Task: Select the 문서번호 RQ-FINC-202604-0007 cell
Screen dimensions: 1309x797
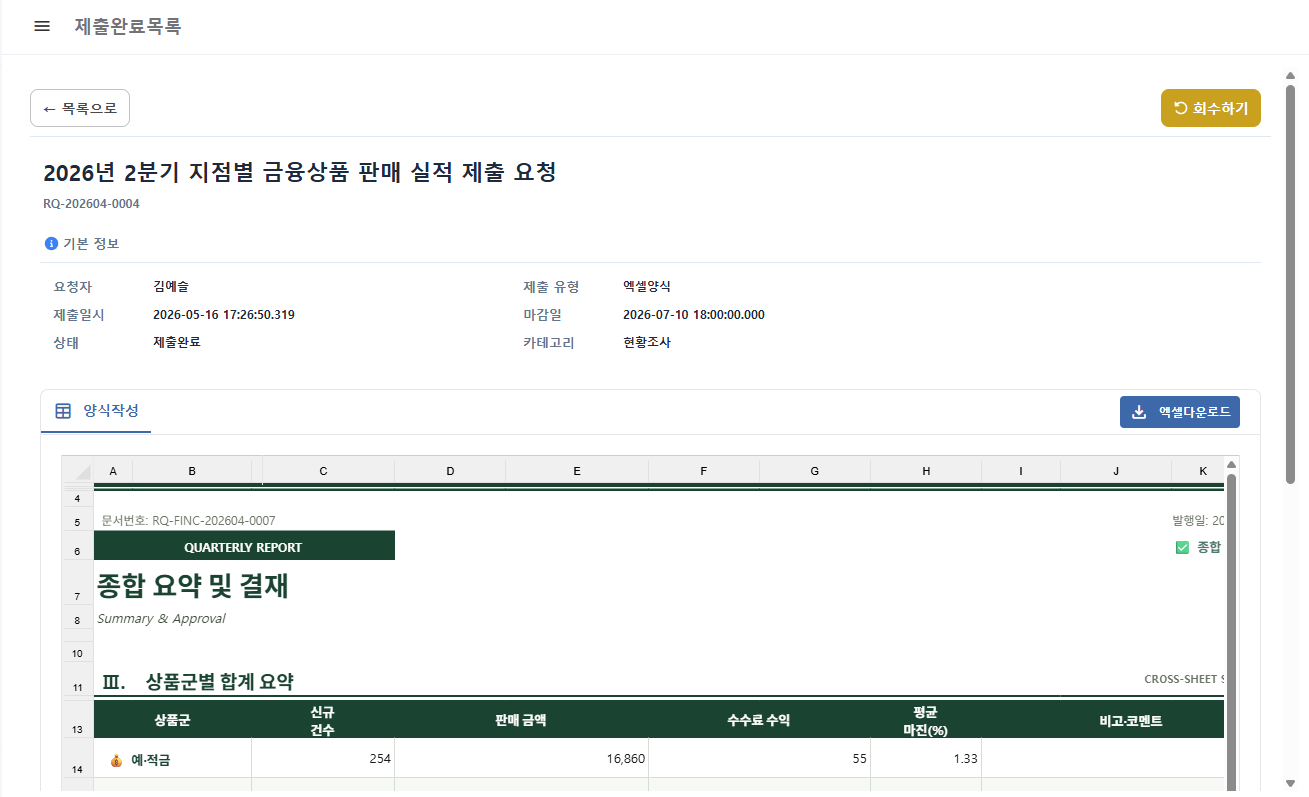Action: (x=188, y=521)
